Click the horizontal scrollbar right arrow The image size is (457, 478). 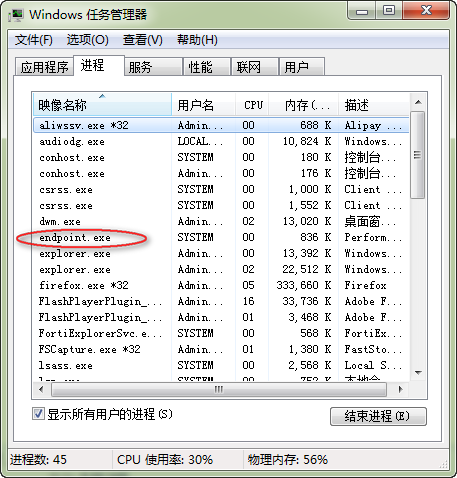(400, 389)
